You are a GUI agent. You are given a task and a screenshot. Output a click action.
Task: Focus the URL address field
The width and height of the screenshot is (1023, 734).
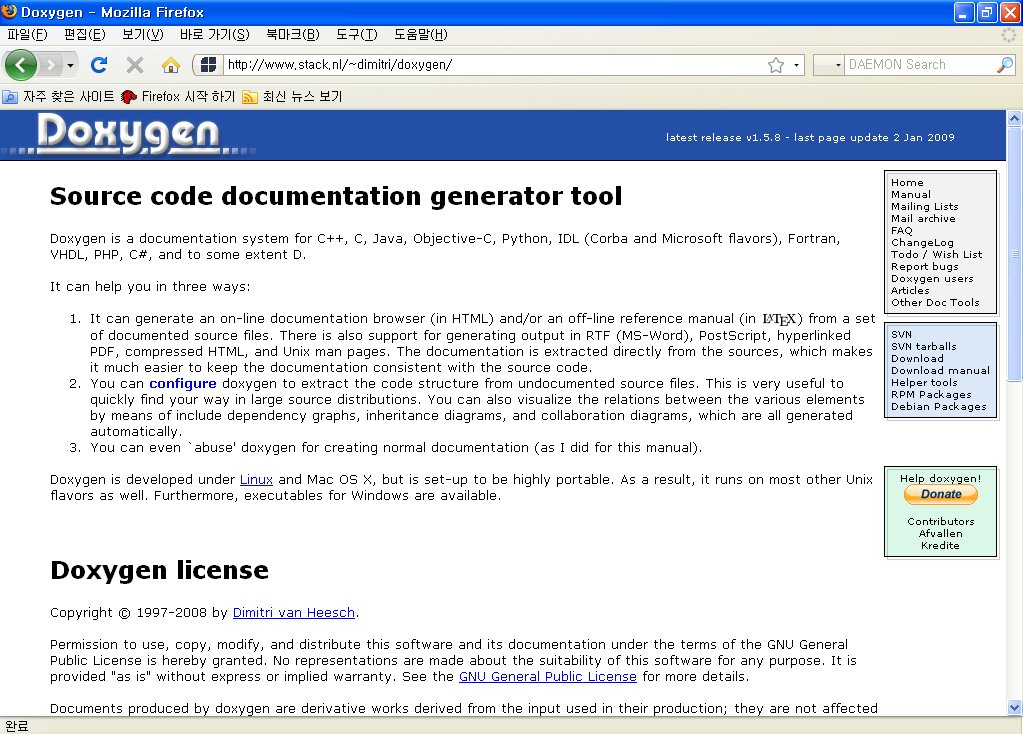click(495, 65)
